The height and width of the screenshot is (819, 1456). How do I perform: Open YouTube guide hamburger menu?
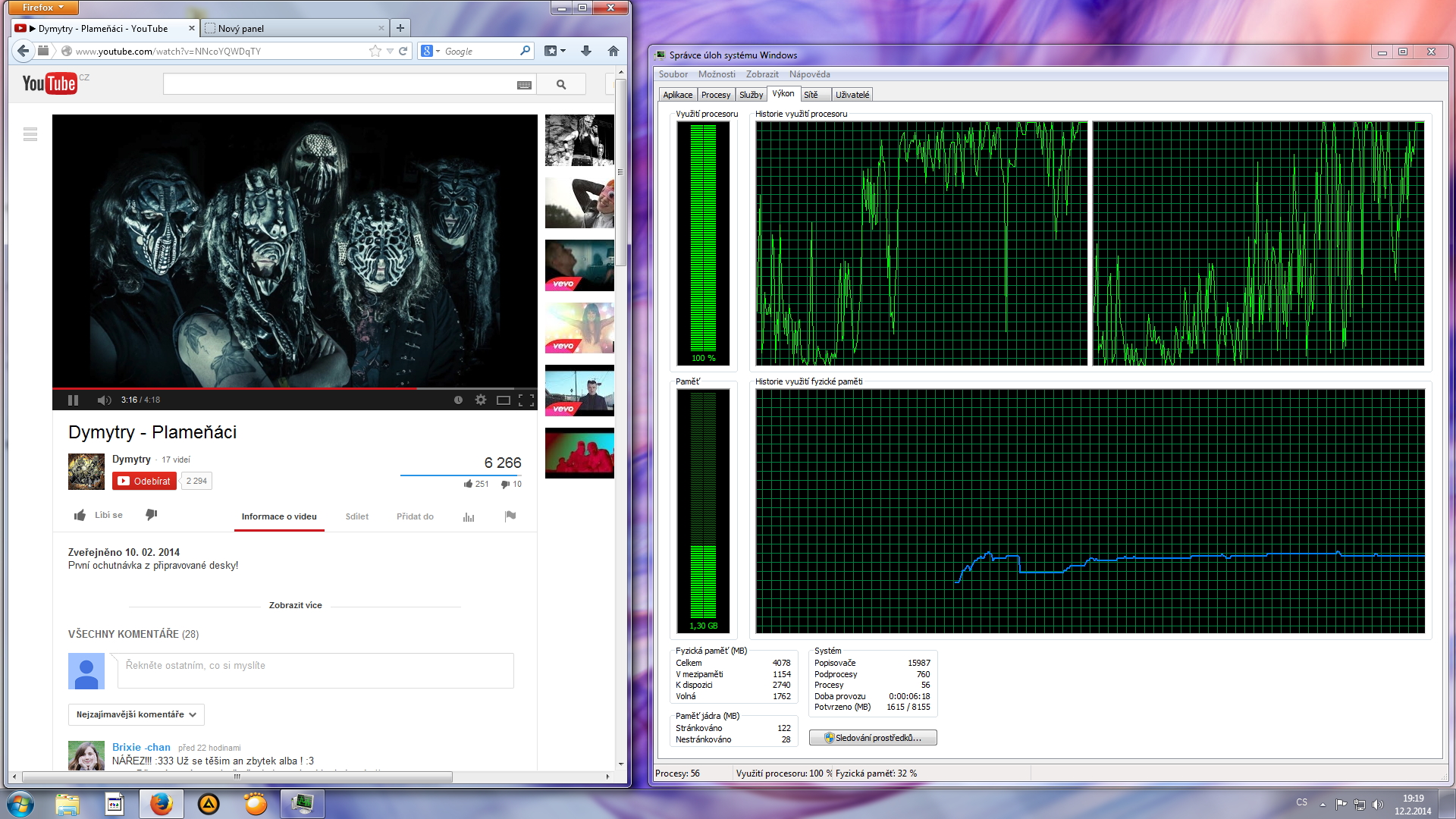click(x=30, y=134)
